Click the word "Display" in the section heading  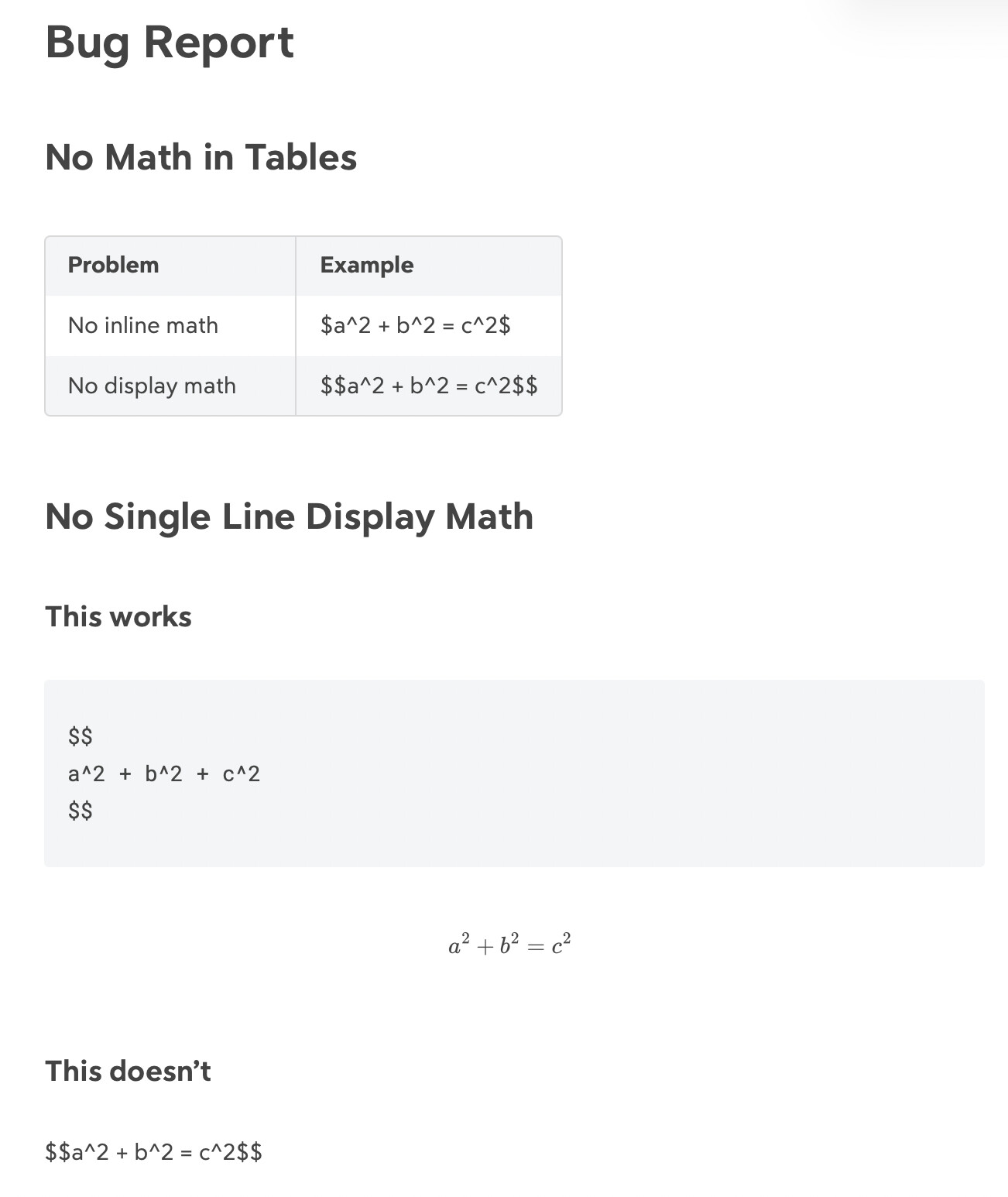click(370, 516)
